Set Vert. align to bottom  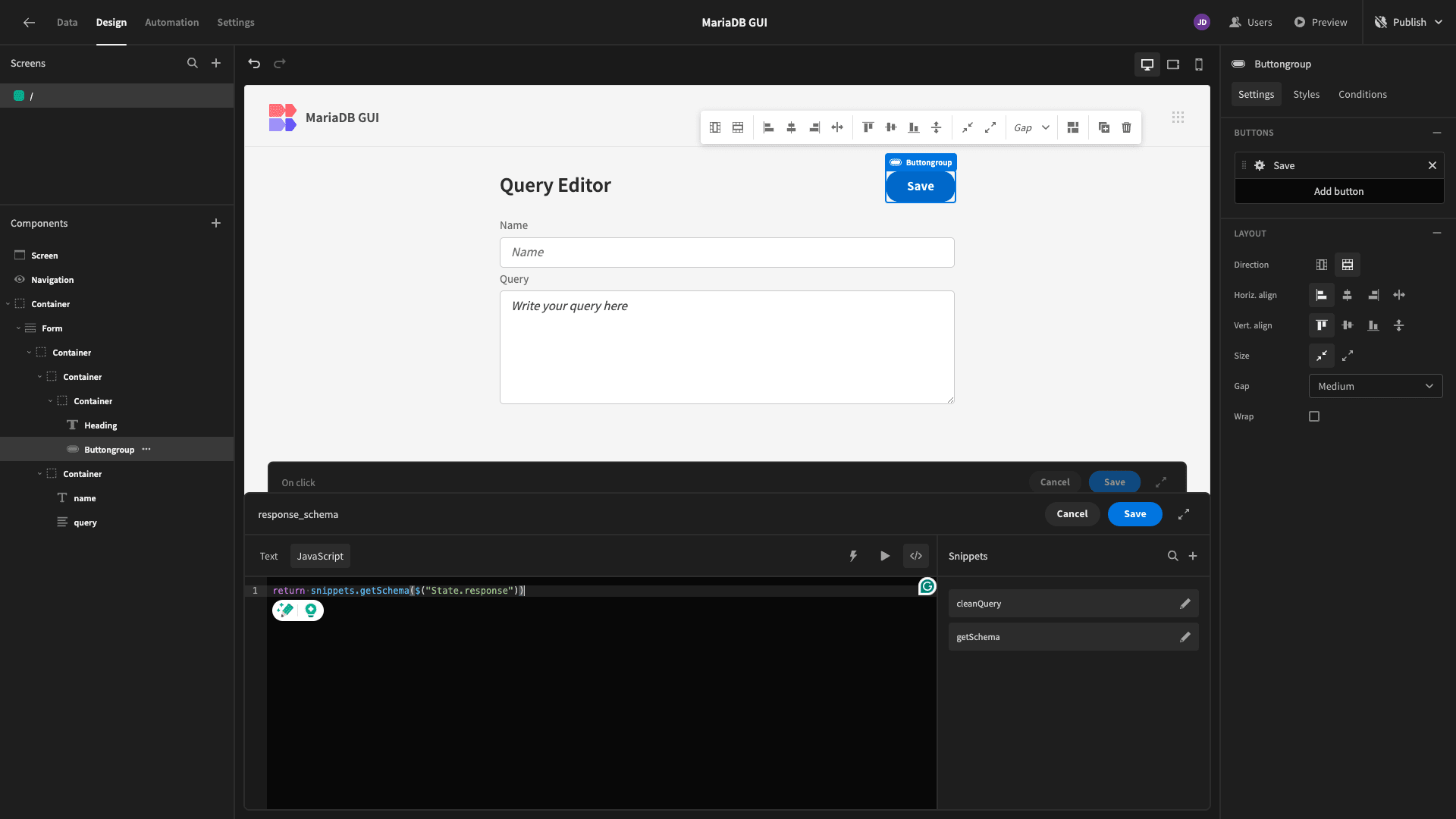(x=1373, y=326)
